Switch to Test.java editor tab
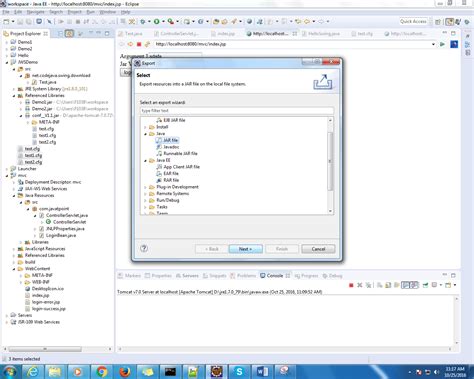The height and width of the screenshot is (379, 474). click(131, 34)
